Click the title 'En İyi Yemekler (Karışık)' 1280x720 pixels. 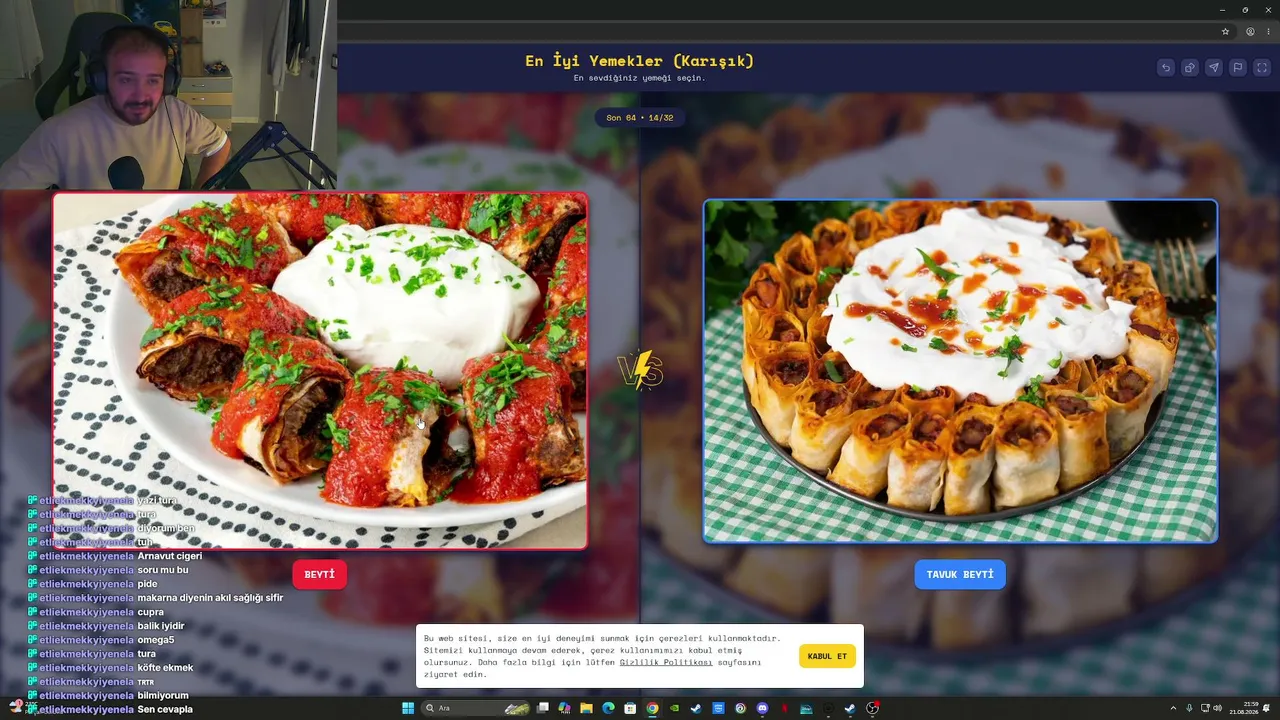point(640,61)
